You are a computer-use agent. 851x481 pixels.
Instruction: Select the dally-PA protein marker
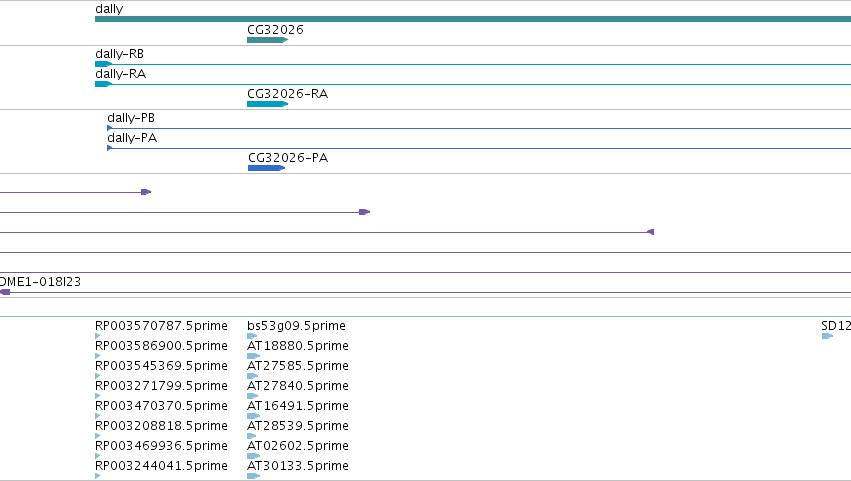[x=110, y=148]
